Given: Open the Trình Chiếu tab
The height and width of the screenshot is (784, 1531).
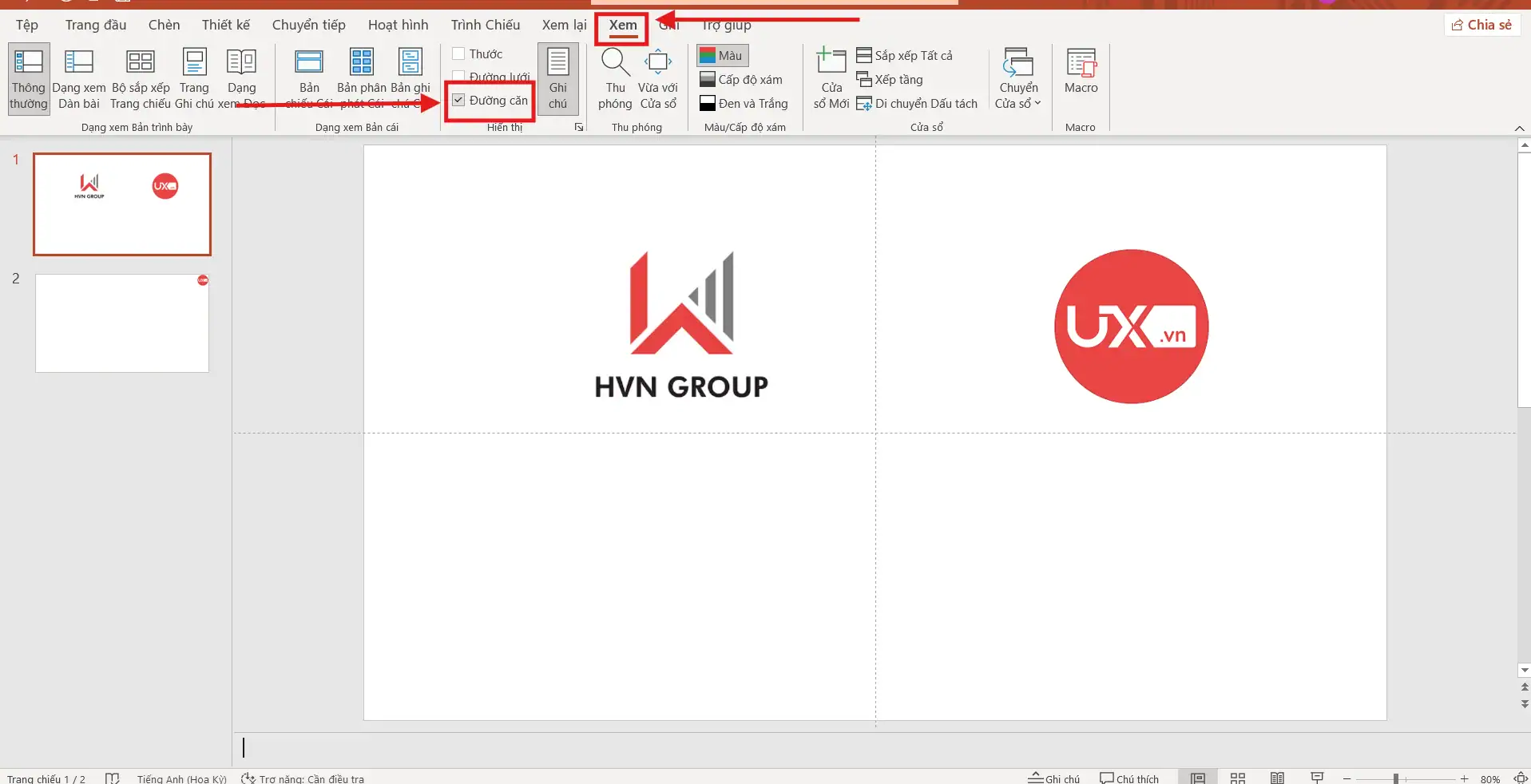Looking at the screenshot, I should click(x=484, y=24).
